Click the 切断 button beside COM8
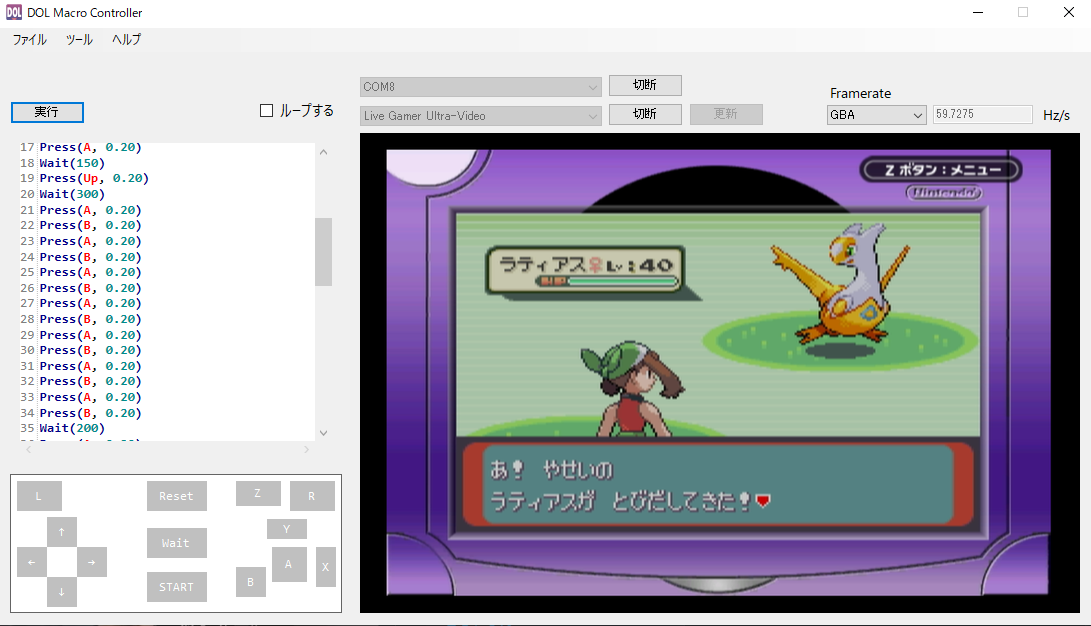This screenshot has height=626, width=1091. coord(645,85)
